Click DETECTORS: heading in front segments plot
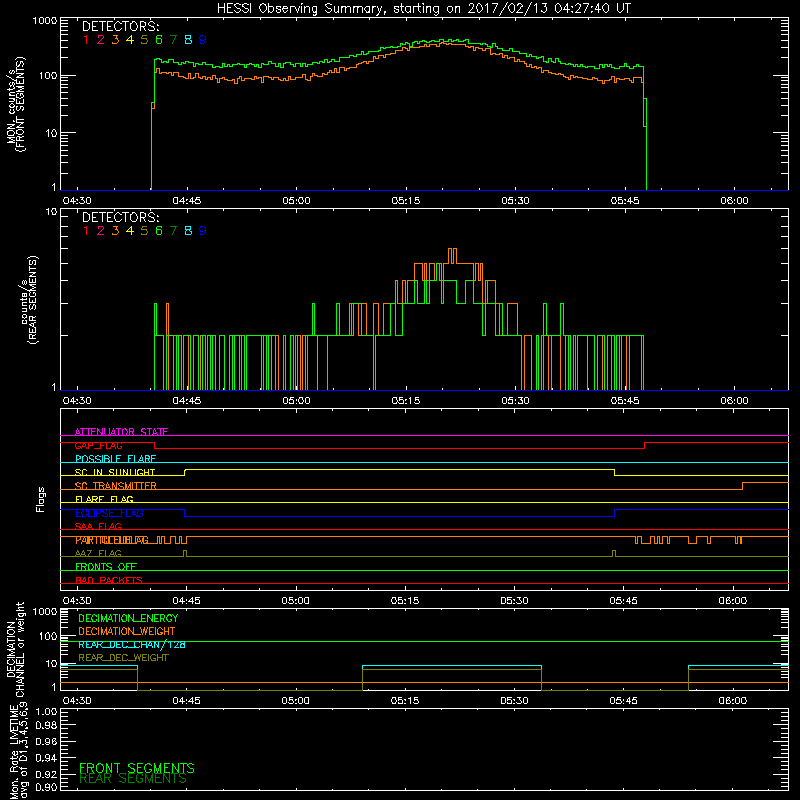This screenshot has width=800, height=800. click(x=120, y=27)
